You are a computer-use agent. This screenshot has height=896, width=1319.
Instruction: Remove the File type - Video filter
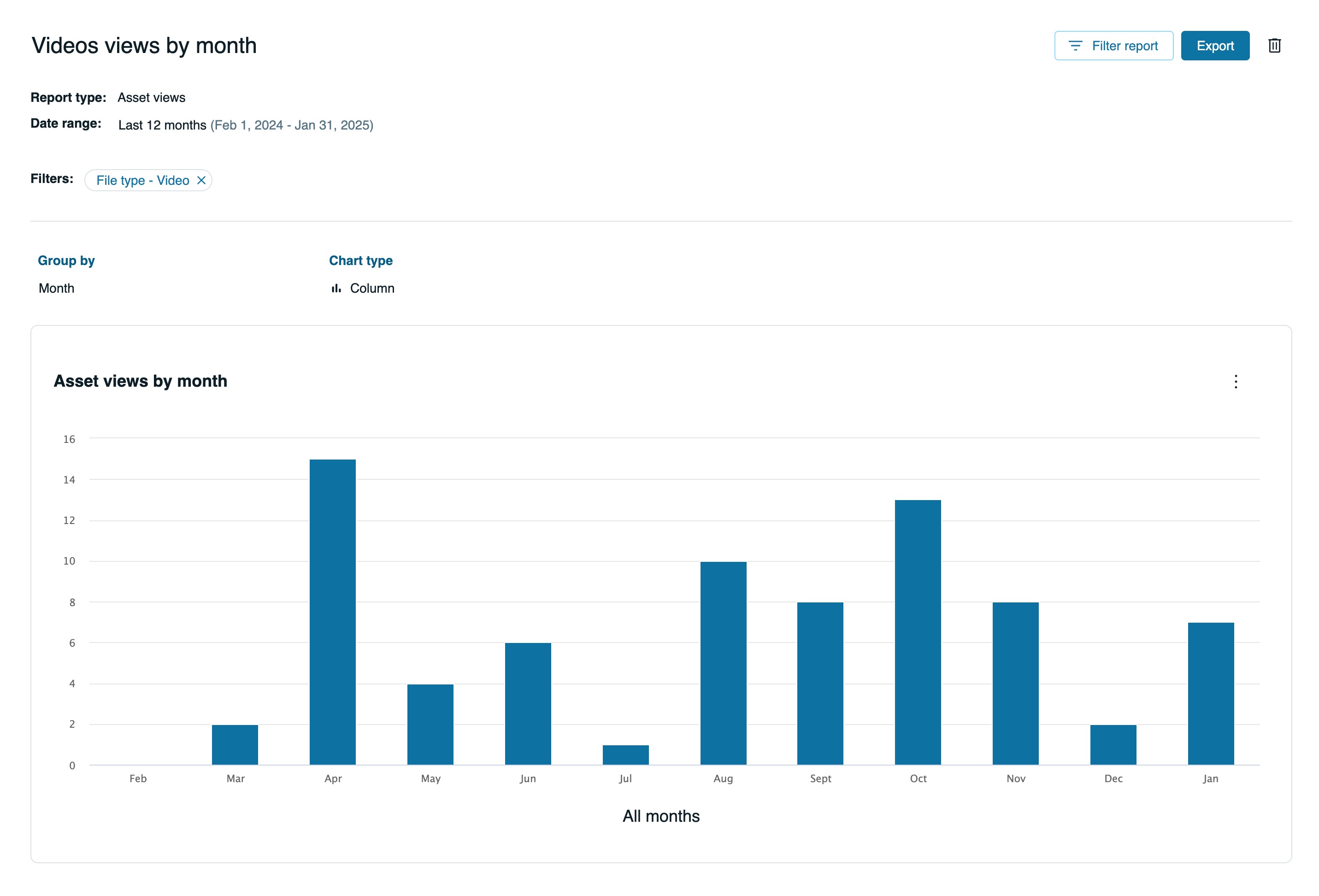[x=201, y=181]
